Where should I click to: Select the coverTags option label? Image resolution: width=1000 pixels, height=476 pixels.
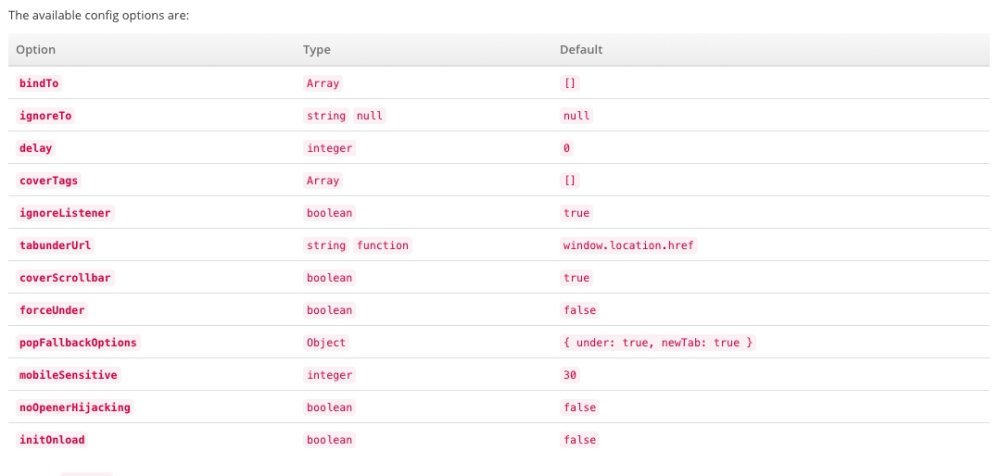click(x=48, y=181)
